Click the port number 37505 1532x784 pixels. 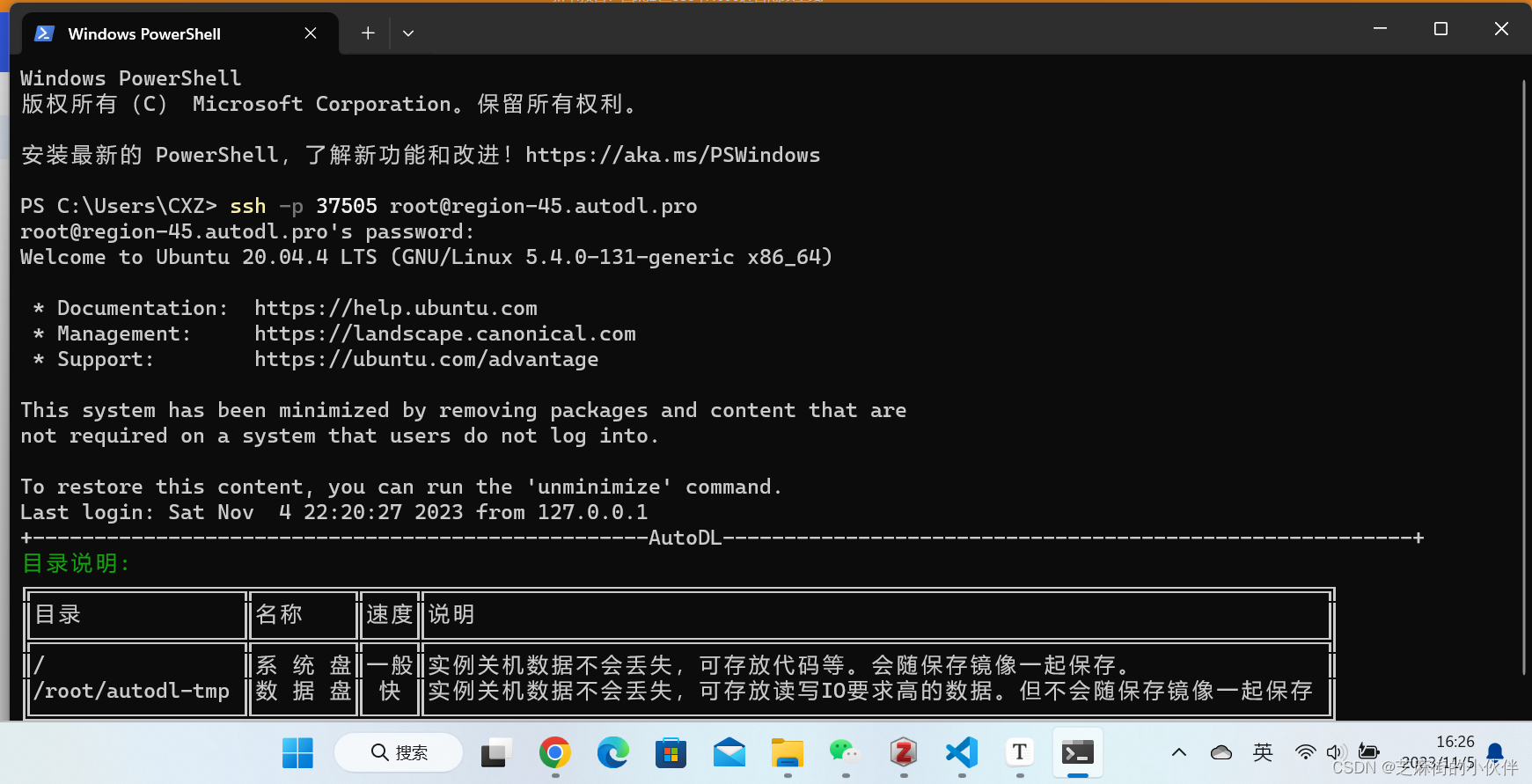(347, 207)
